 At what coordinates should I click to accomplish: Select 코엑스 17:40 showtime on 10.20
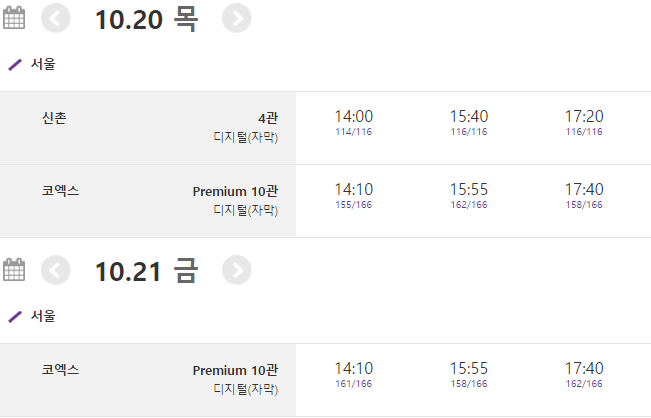point(584,194)
